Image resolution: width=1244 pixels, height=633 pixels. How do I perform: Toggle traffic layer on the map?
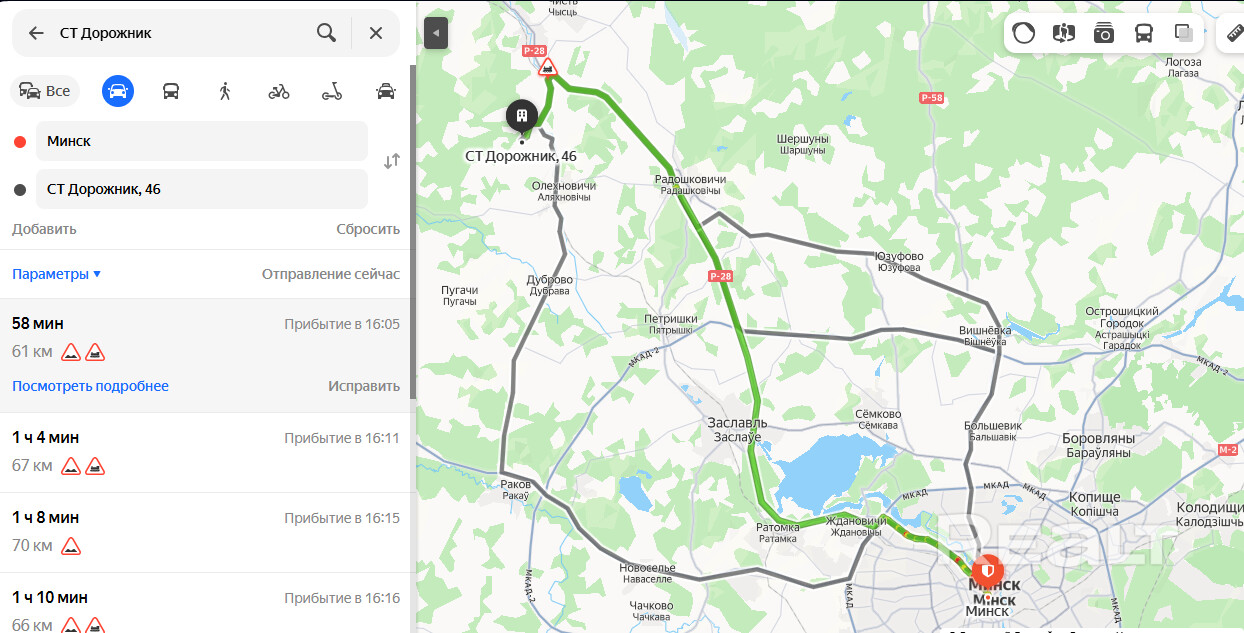click(1024, 32)
